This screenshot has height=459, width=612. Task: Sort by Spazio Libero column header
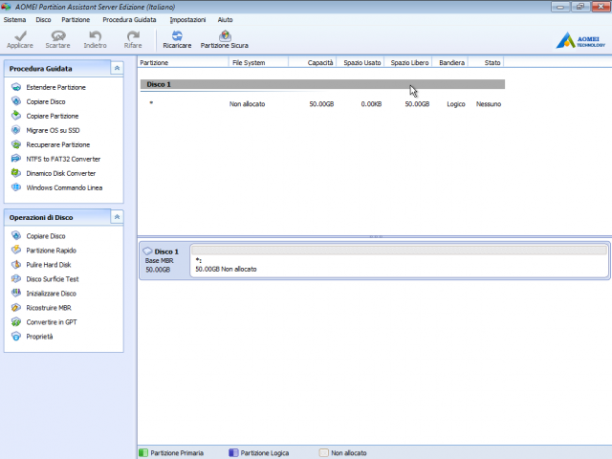click(x=408, y=62)
